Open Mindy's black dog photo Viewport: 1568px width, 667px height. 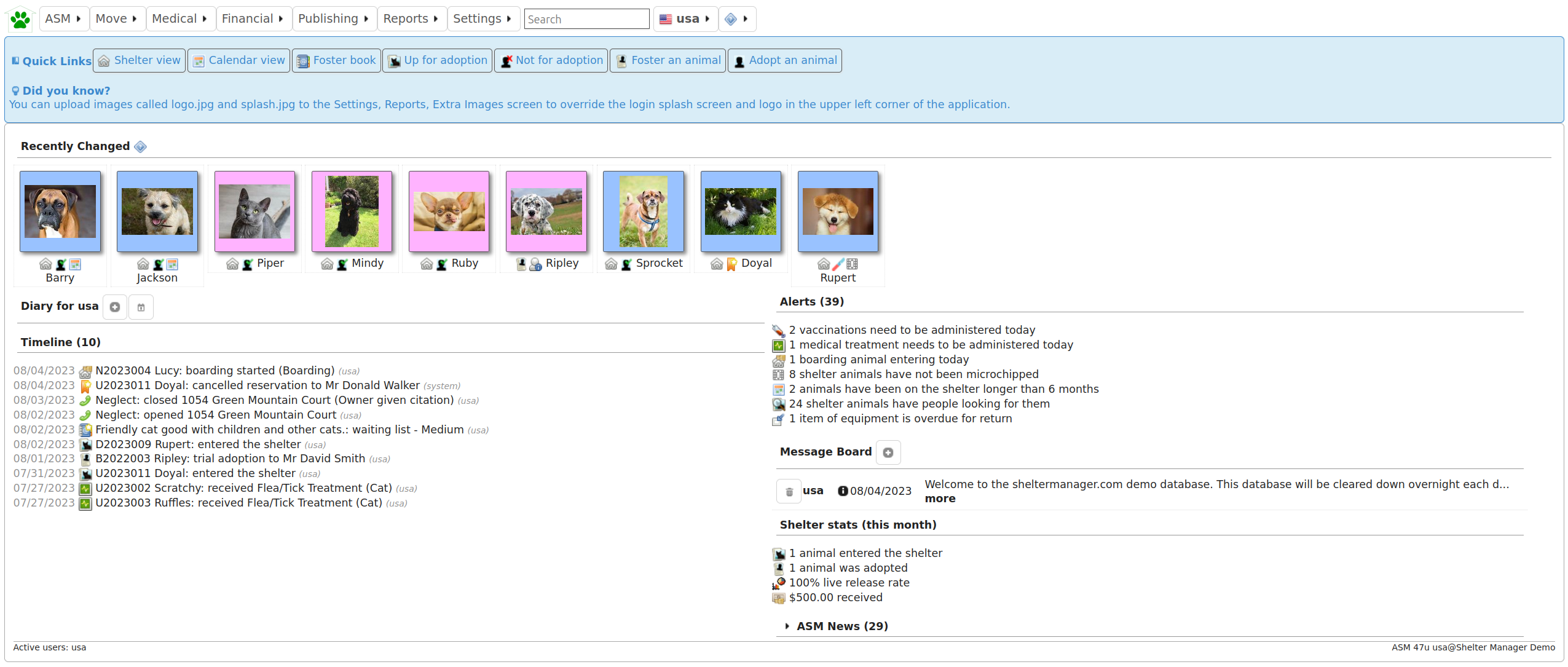[x=352, y=211]
